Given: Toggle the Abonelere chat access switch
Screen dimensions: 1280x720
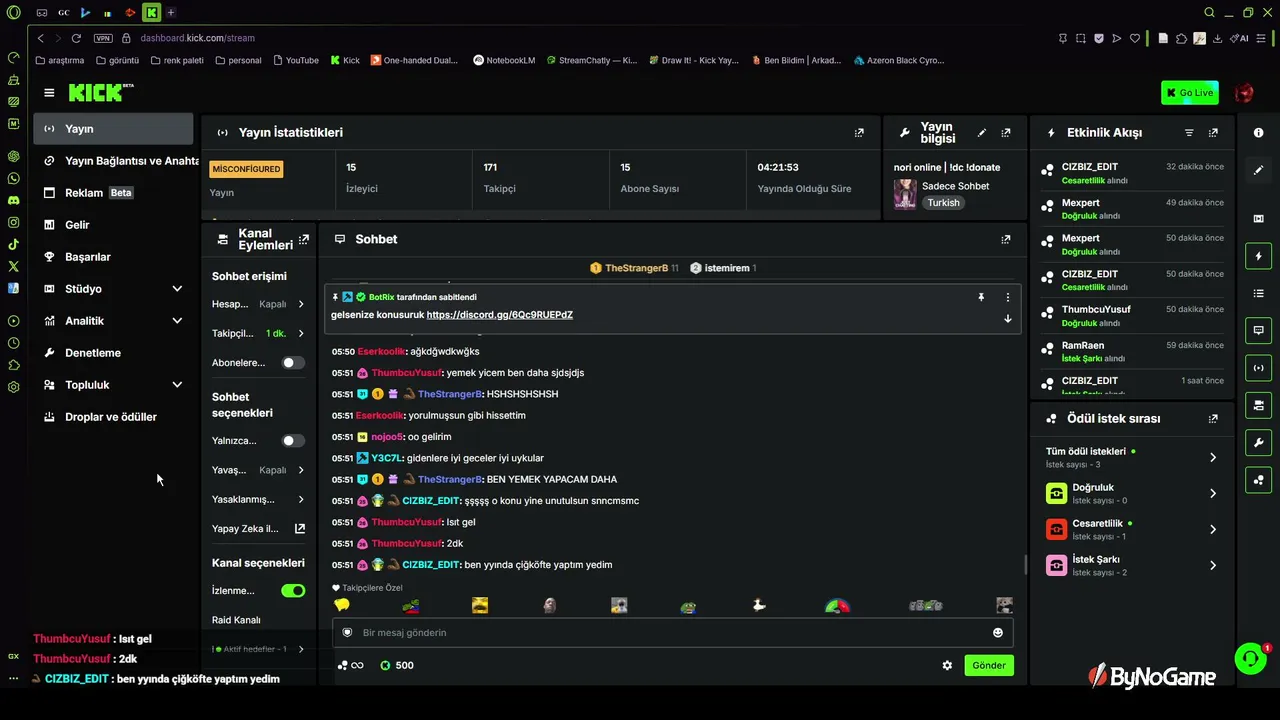Looking at the screenshot, I should tap(293, 363).
